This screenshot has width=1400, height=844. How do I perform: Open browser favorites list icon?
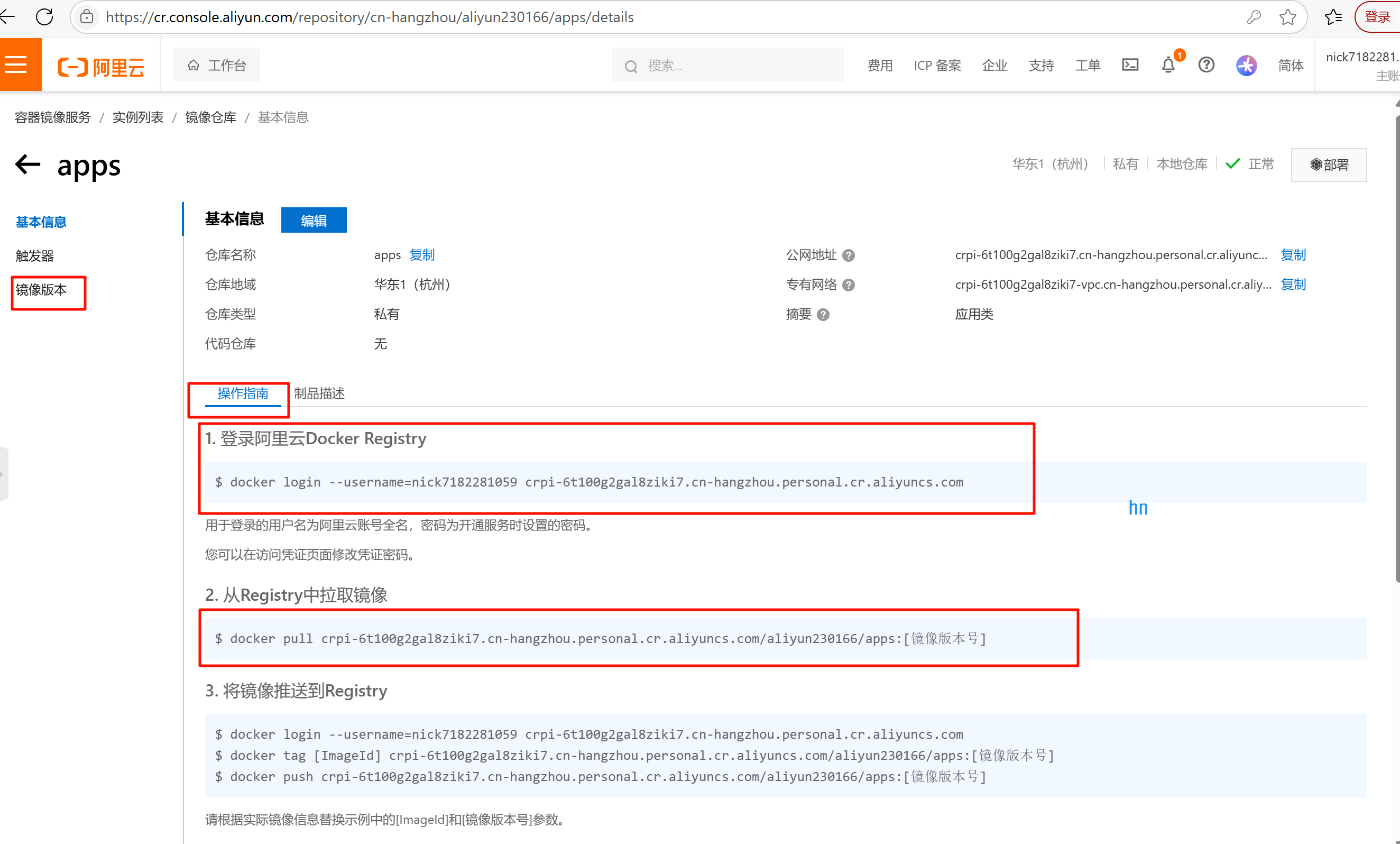1333,17
